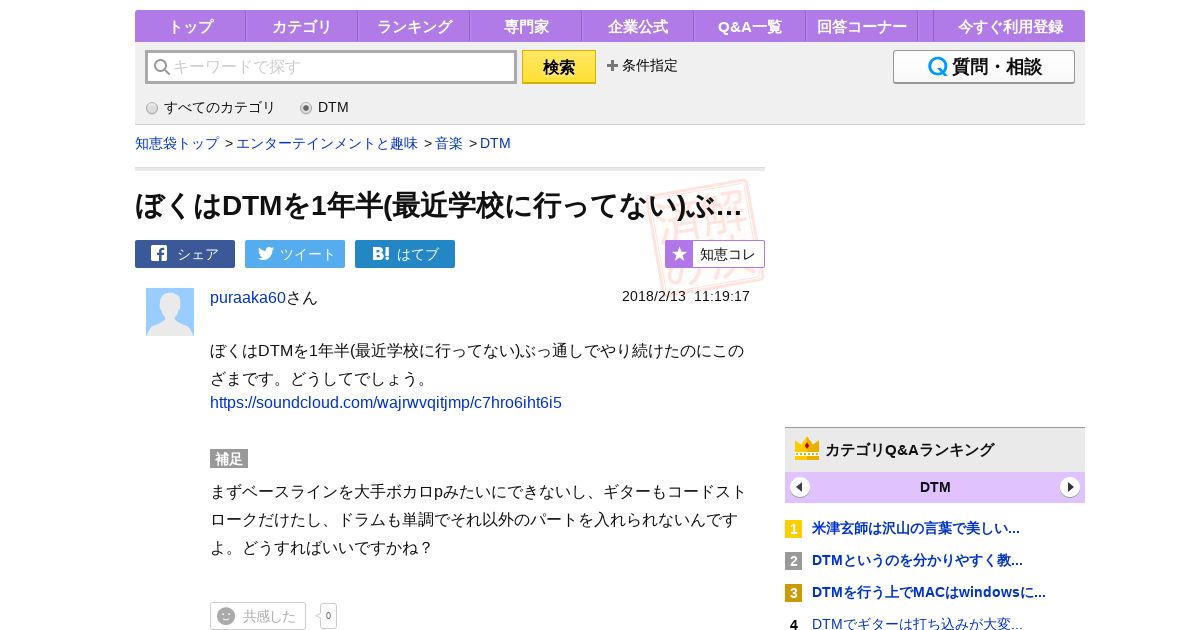Go to the ランキング tab
The height and width of the screenshot is (630, 1200).
414,26
